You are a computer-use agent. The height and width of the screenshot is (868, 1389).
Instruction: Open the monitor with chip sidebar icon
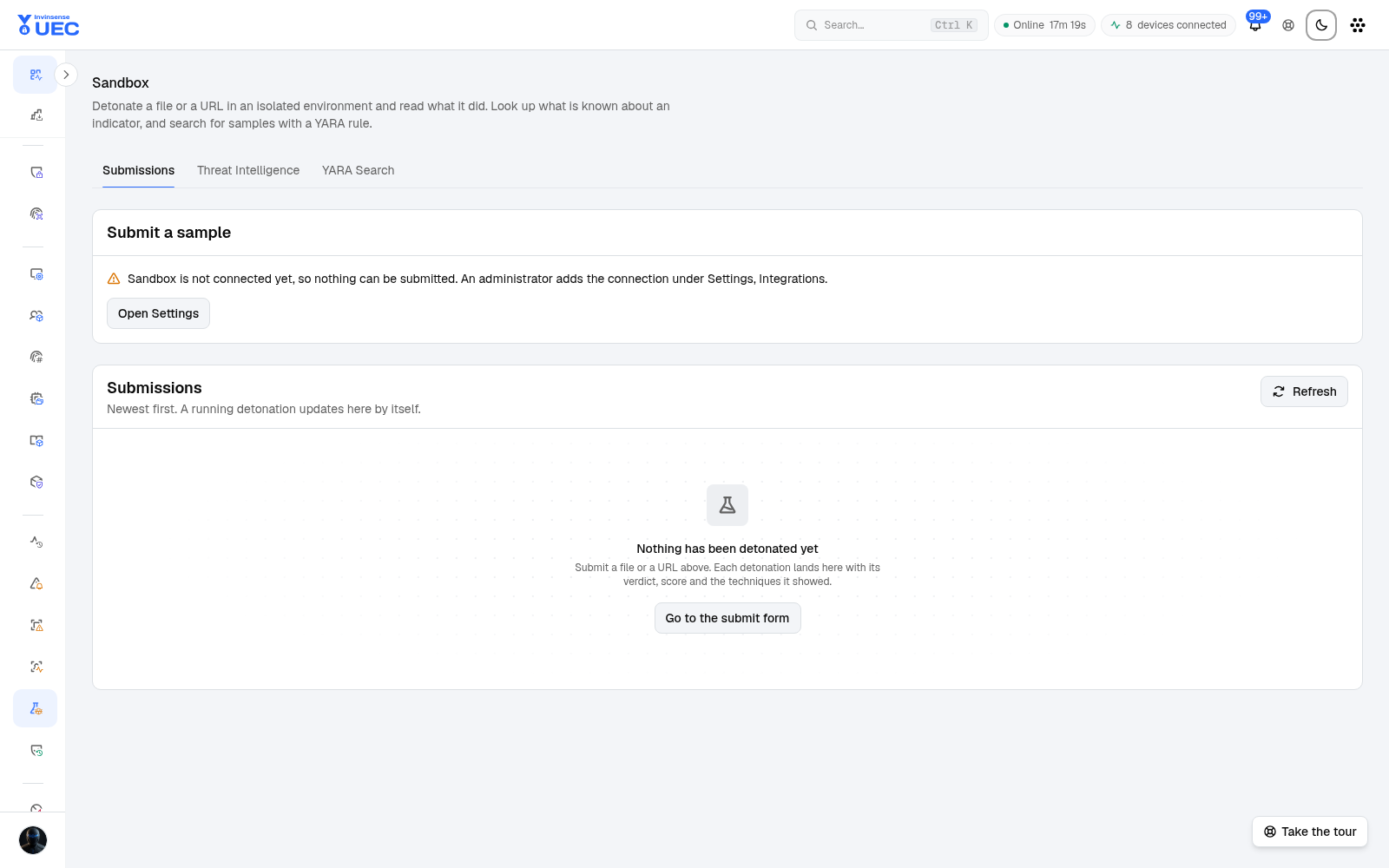click(36, 274)
